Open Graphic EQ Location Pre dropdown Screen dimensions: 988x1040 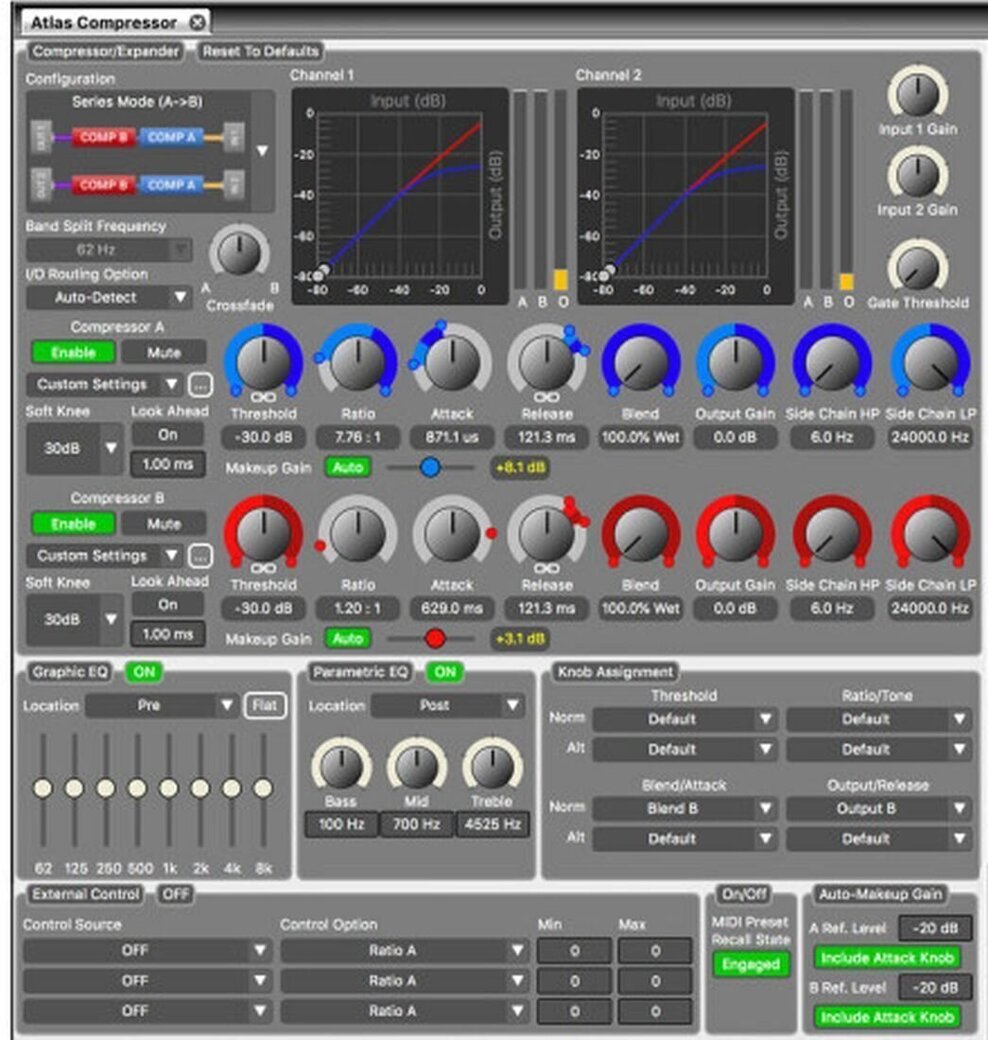click(x=161, y=705)
